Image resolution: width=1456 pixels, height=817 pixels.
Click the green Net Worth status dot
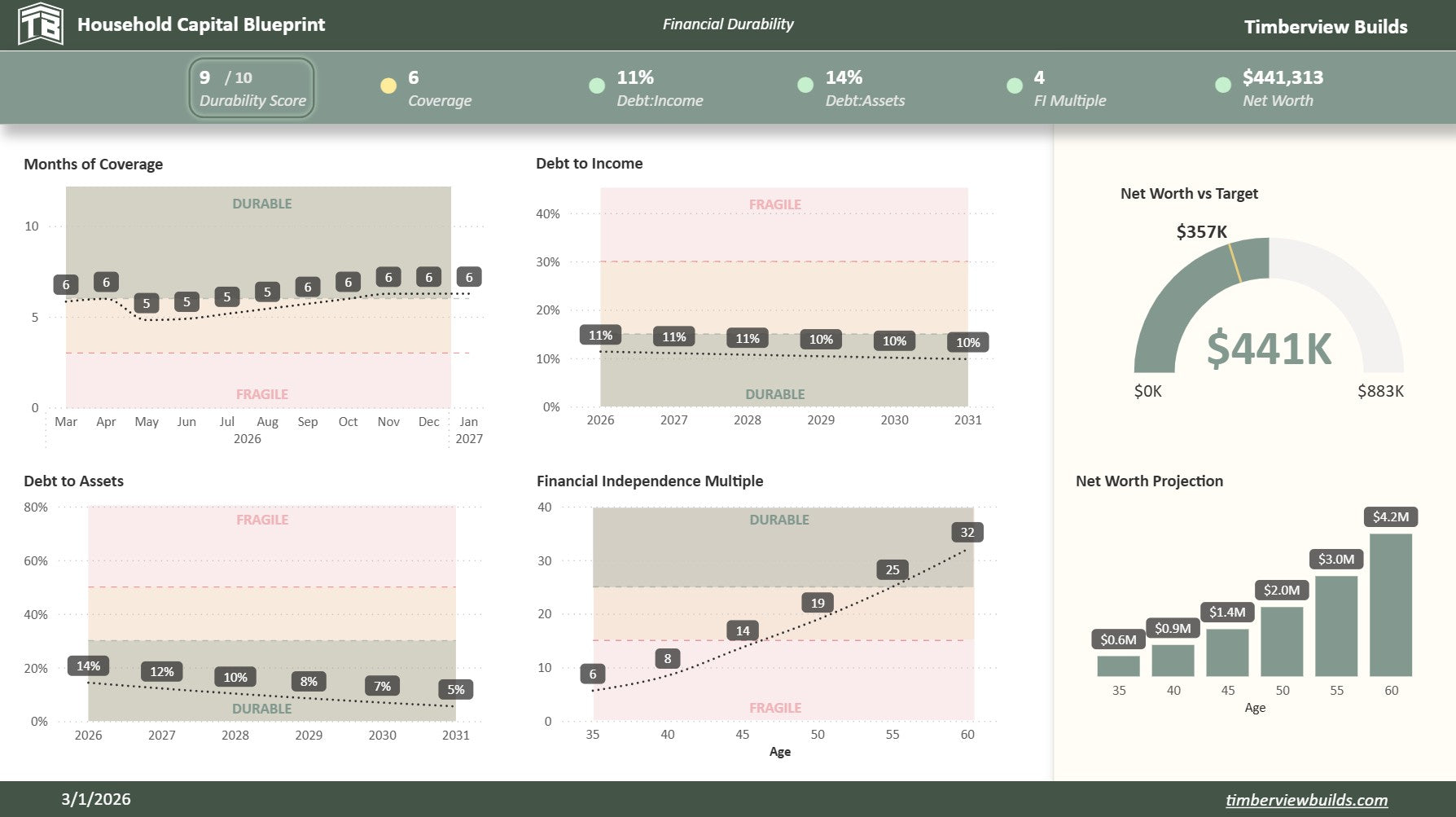pos(1223,86)
